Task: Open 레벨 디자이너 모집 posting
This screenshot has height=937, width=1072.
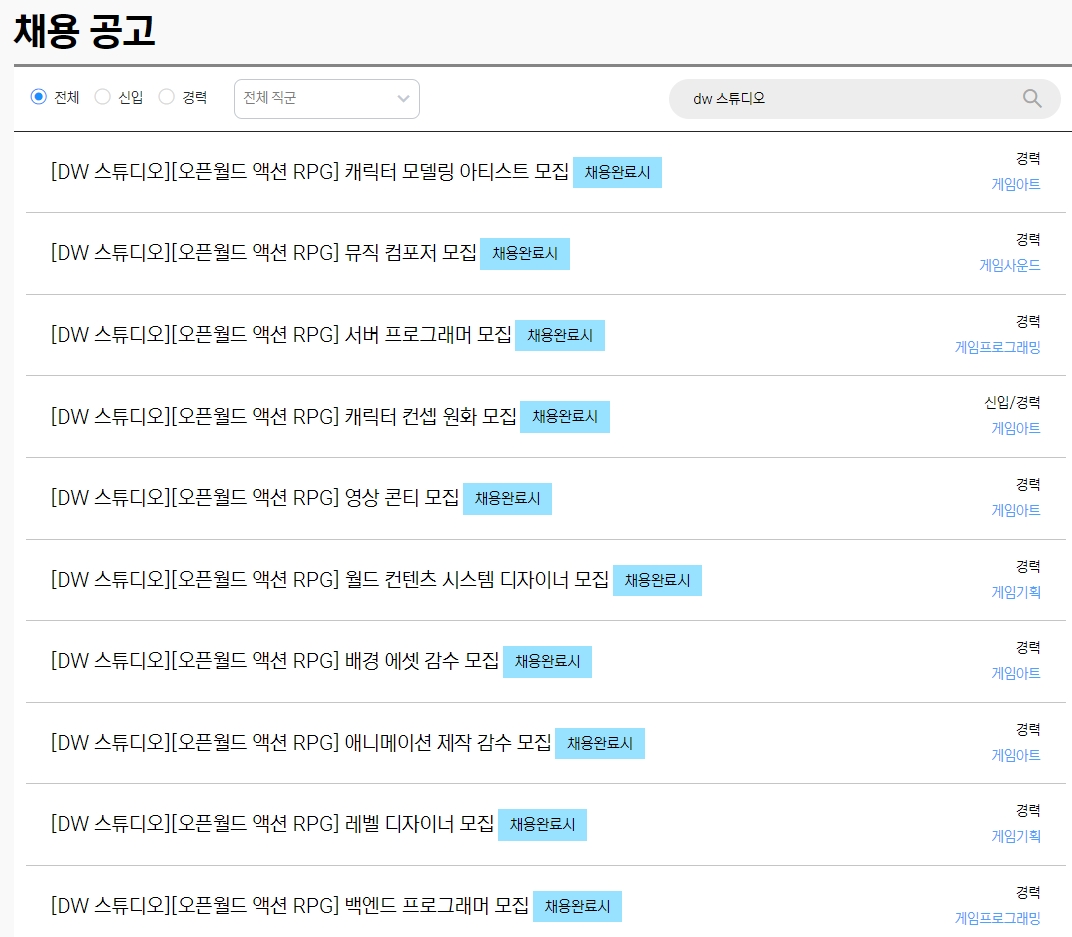Action: [272, 824]
